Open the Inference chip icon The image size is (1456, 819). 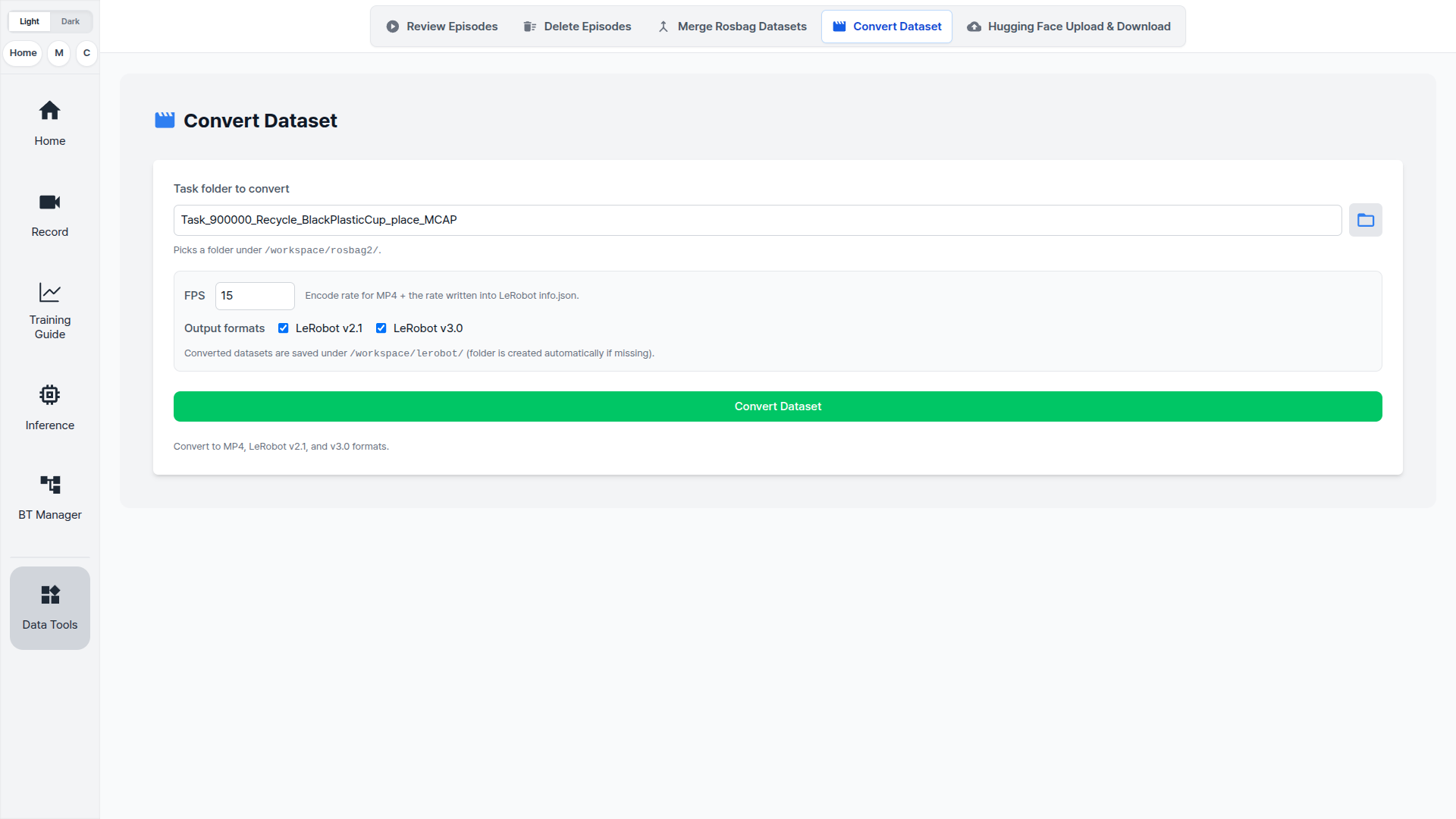(x=50, y=395)
